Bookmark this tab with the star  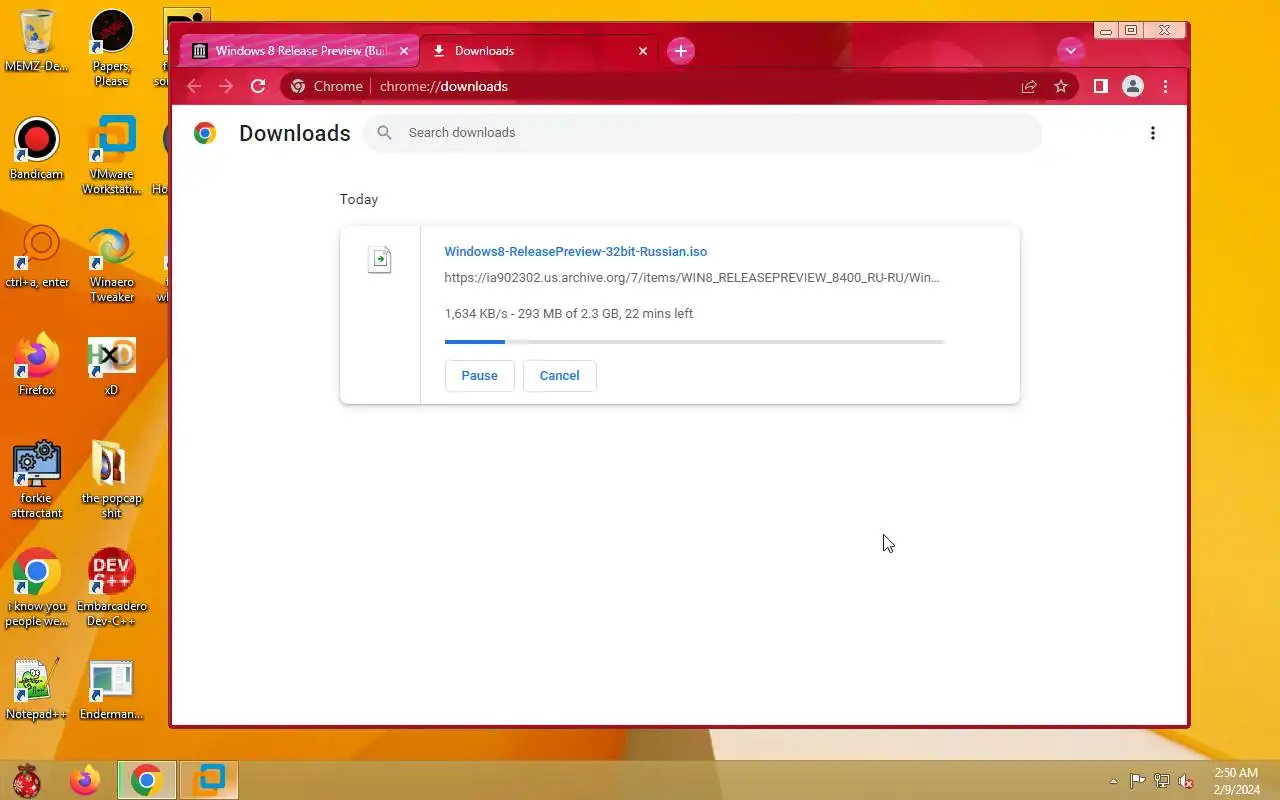click(x=1061, y=86)
